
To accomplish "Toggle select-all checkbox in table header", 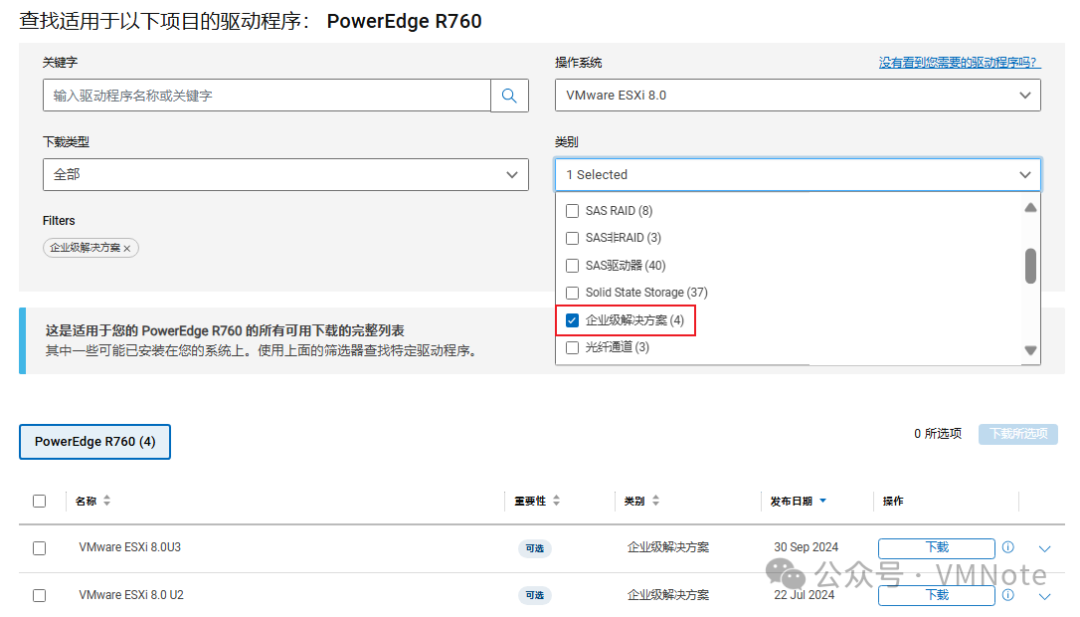I will click(x=39, y=501).
